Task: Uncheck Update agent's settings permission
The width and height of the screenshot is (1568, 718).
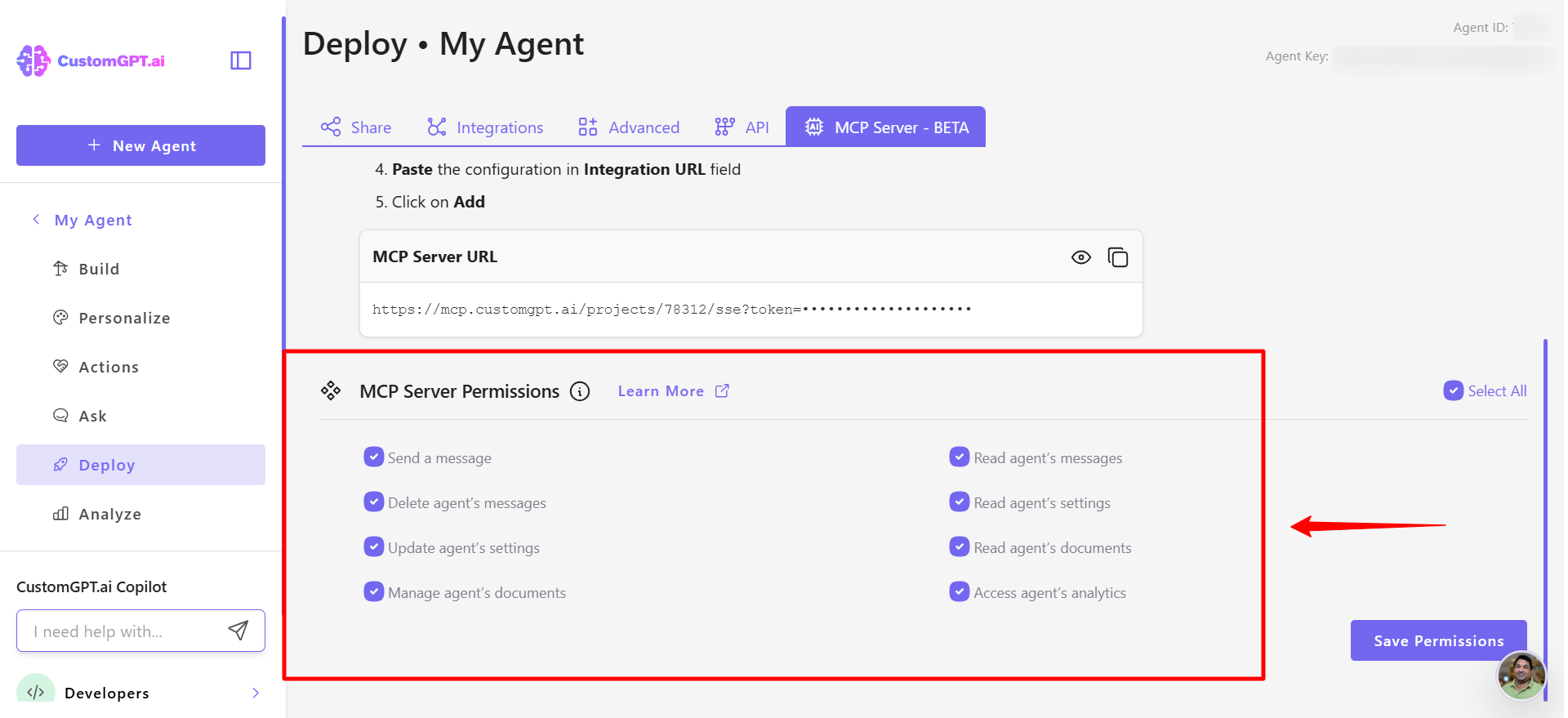Action: point(374,546)
